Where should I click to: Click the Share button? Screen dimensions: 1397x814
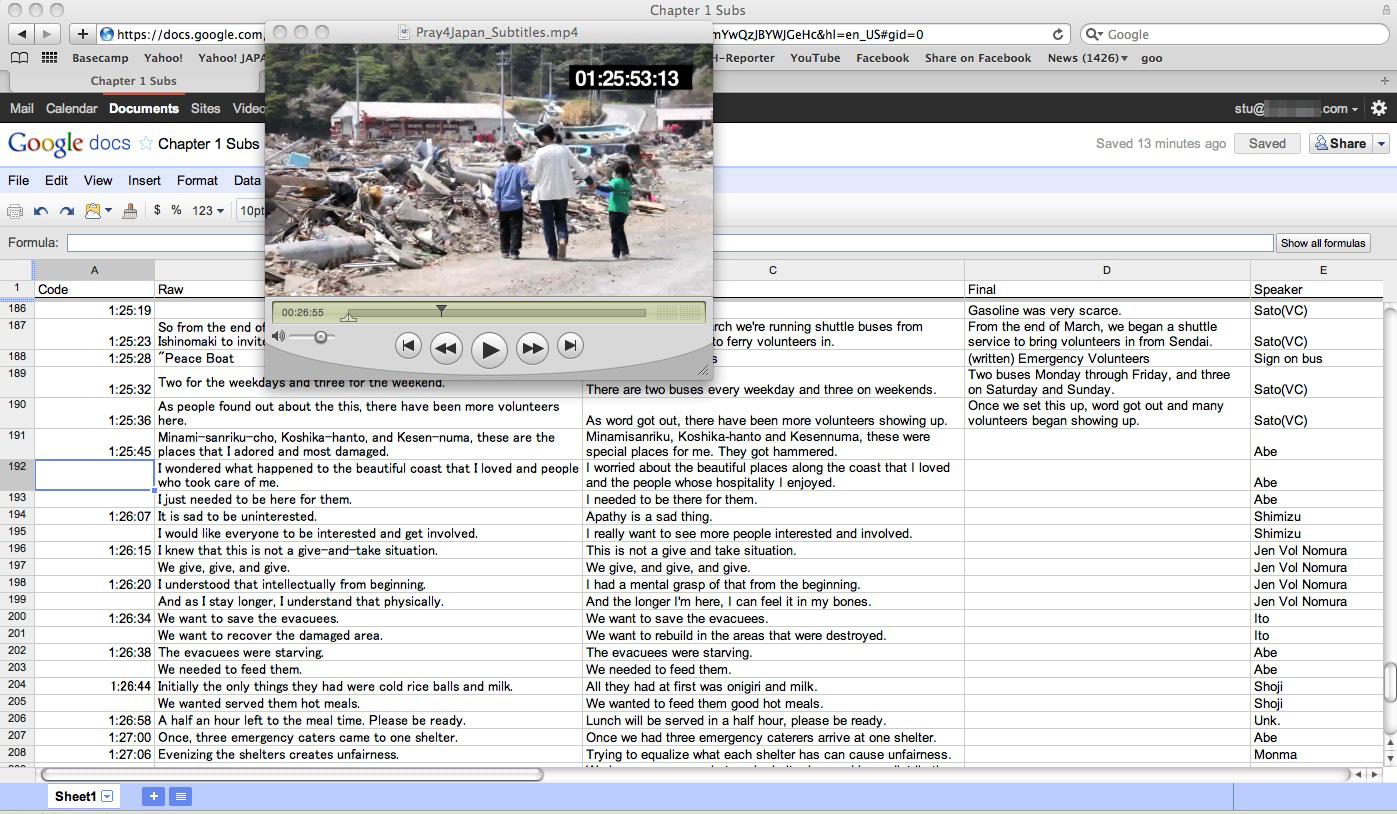click(1340, 144)
